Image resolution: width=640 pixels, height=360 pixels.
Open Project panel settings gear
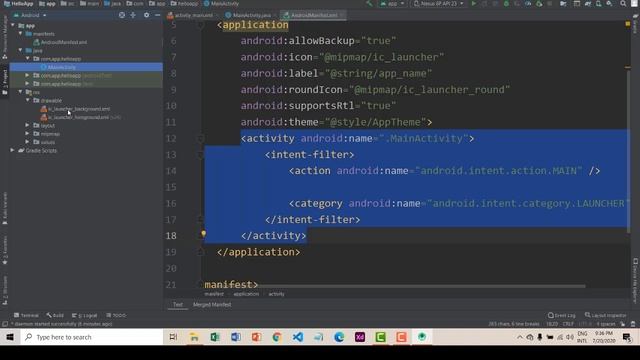coord(146,15)
